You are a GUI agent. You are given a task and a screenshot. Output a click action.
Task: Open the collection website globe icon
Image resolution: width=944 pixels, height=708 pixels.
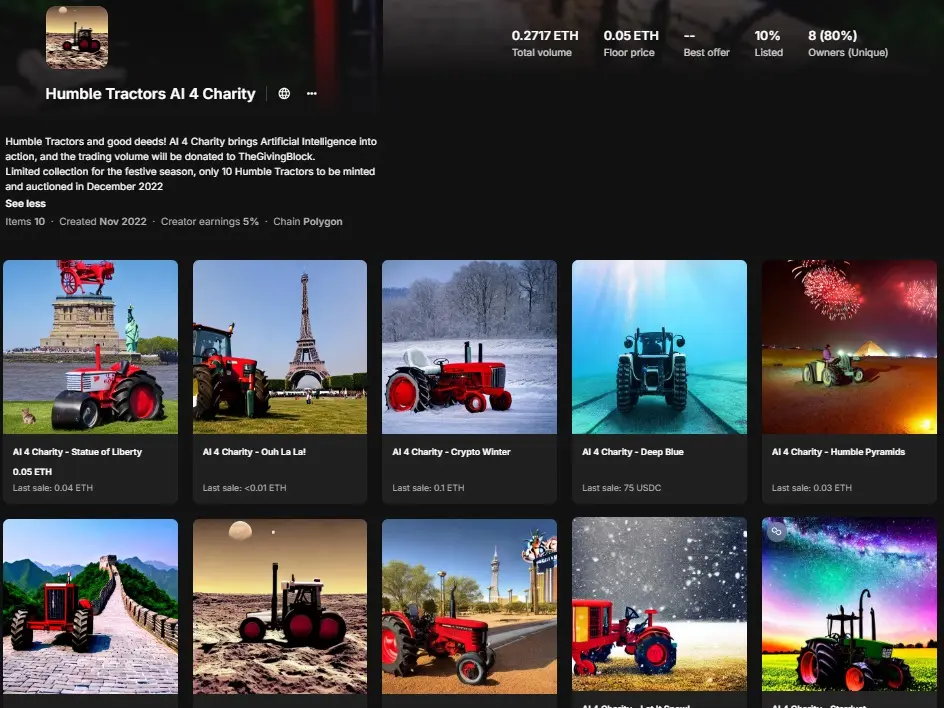tap(284, 93)
